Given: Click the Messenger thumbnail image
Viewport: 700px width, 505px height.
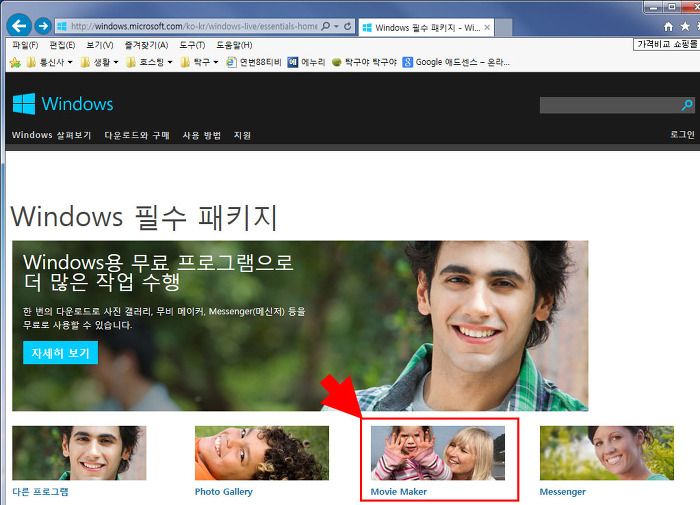Looking at the screenshot, I should [x=607, y=453].
